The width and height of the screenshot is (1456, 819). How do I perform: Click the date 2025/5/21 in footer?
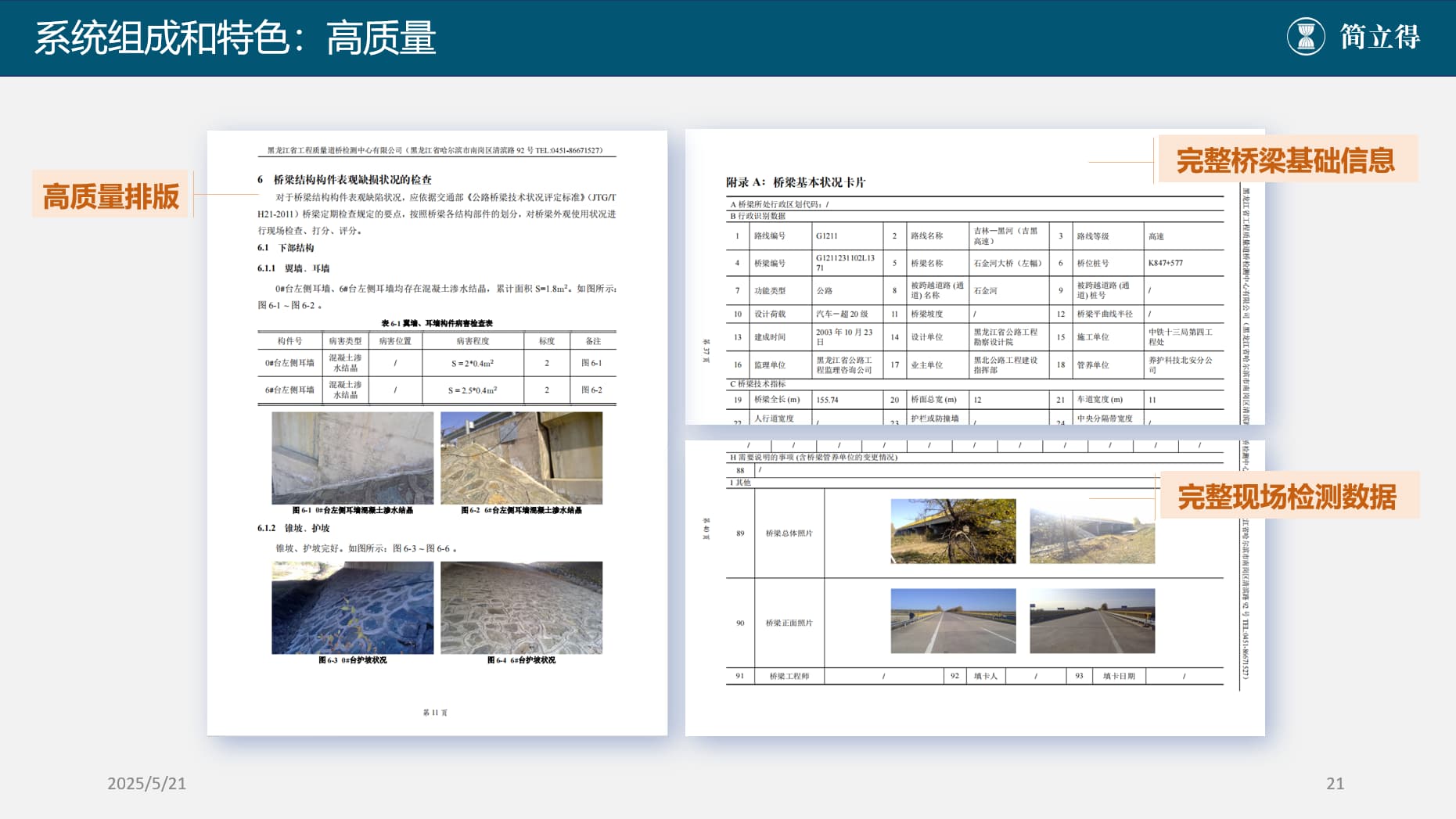point(147,783)
